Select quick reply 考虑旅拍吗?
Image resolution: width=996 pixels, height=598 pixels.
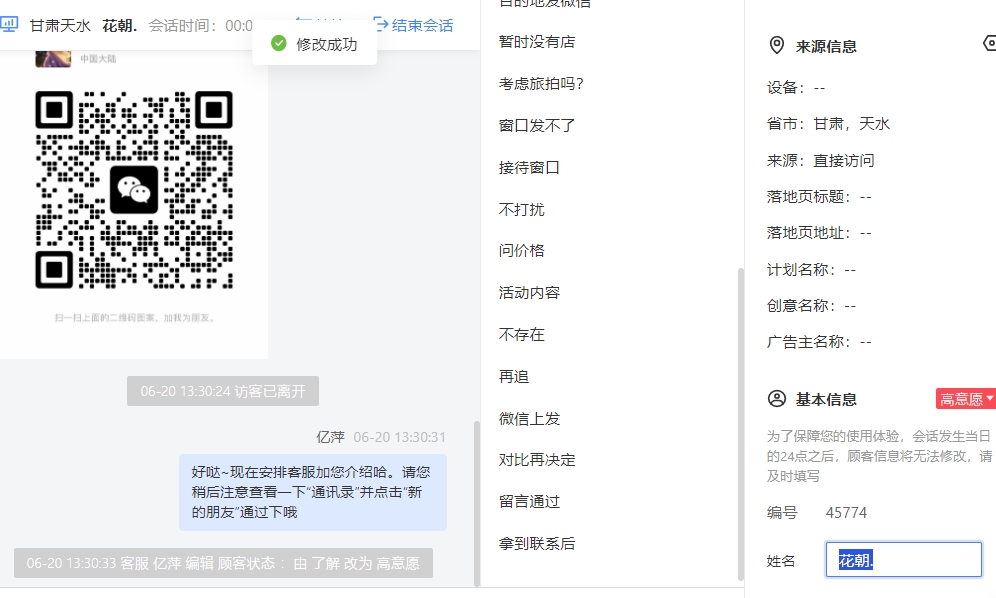click(541, 84)
